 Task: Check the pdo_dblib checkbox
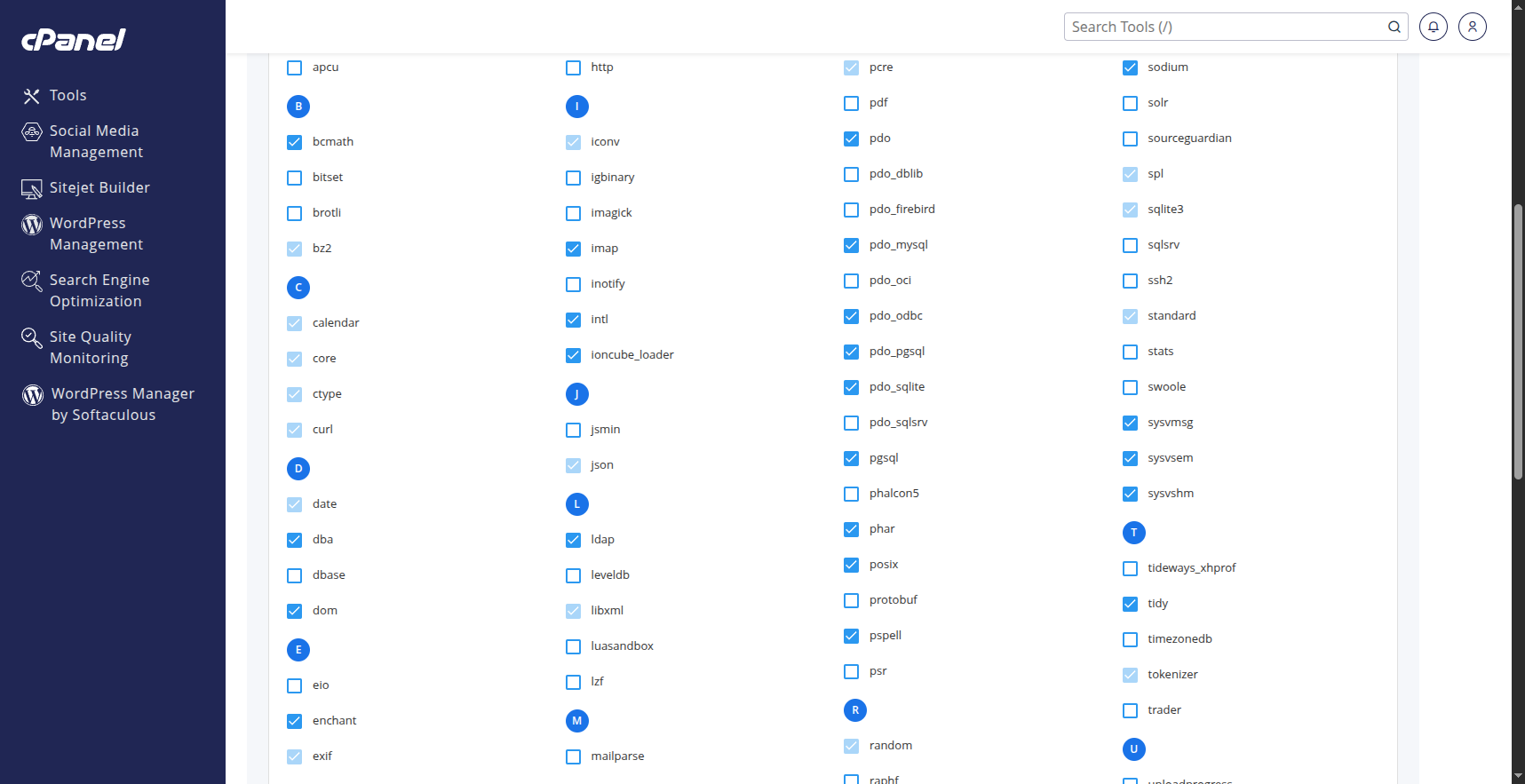pos(852,174)
